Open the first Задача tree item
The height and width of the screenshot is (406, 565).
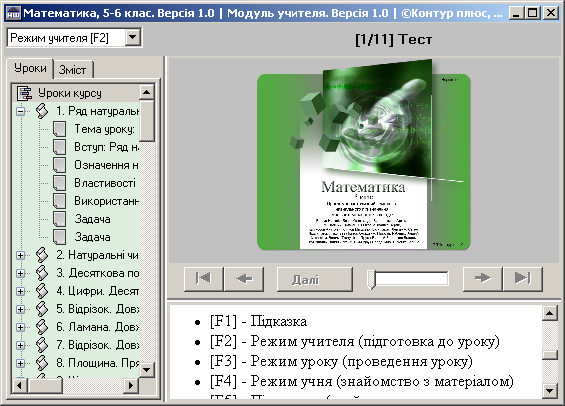pos(92,219)
